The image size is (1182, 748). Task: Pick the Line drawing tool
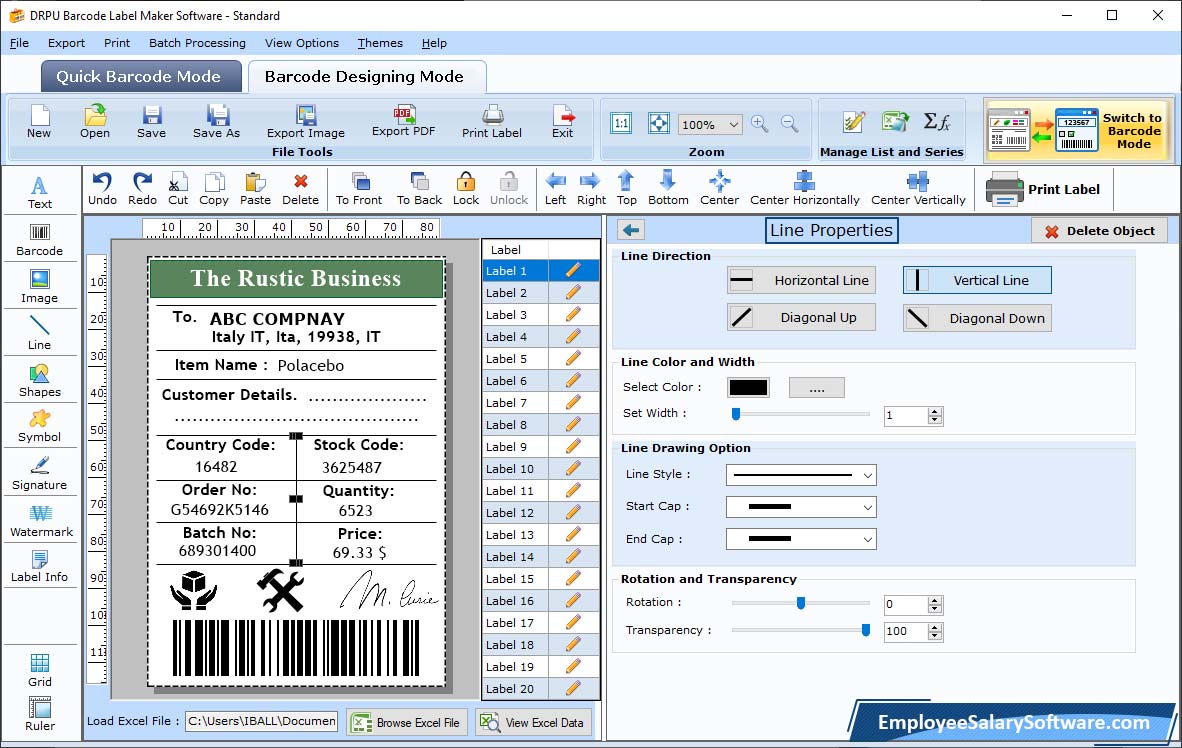tap(39, 333)
